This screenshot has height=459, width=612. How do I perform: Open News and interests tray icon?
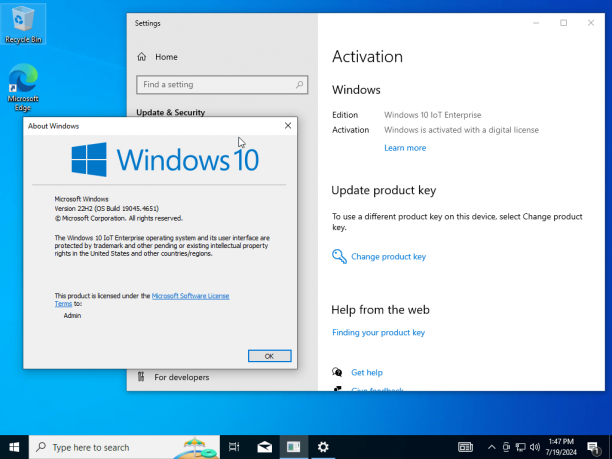click(x=465, y=447)
